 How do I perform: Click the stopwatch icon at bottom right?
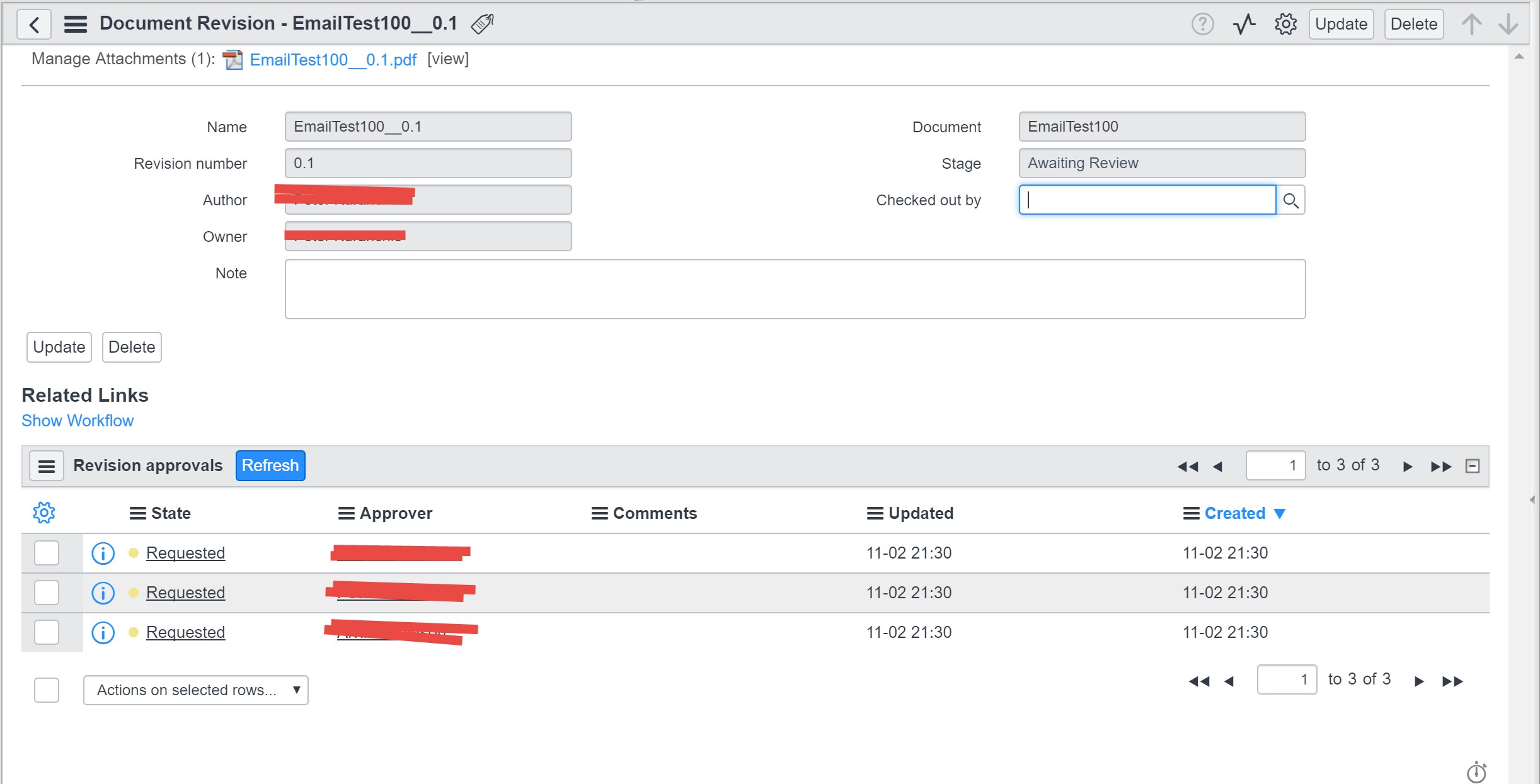point(1476,771)
